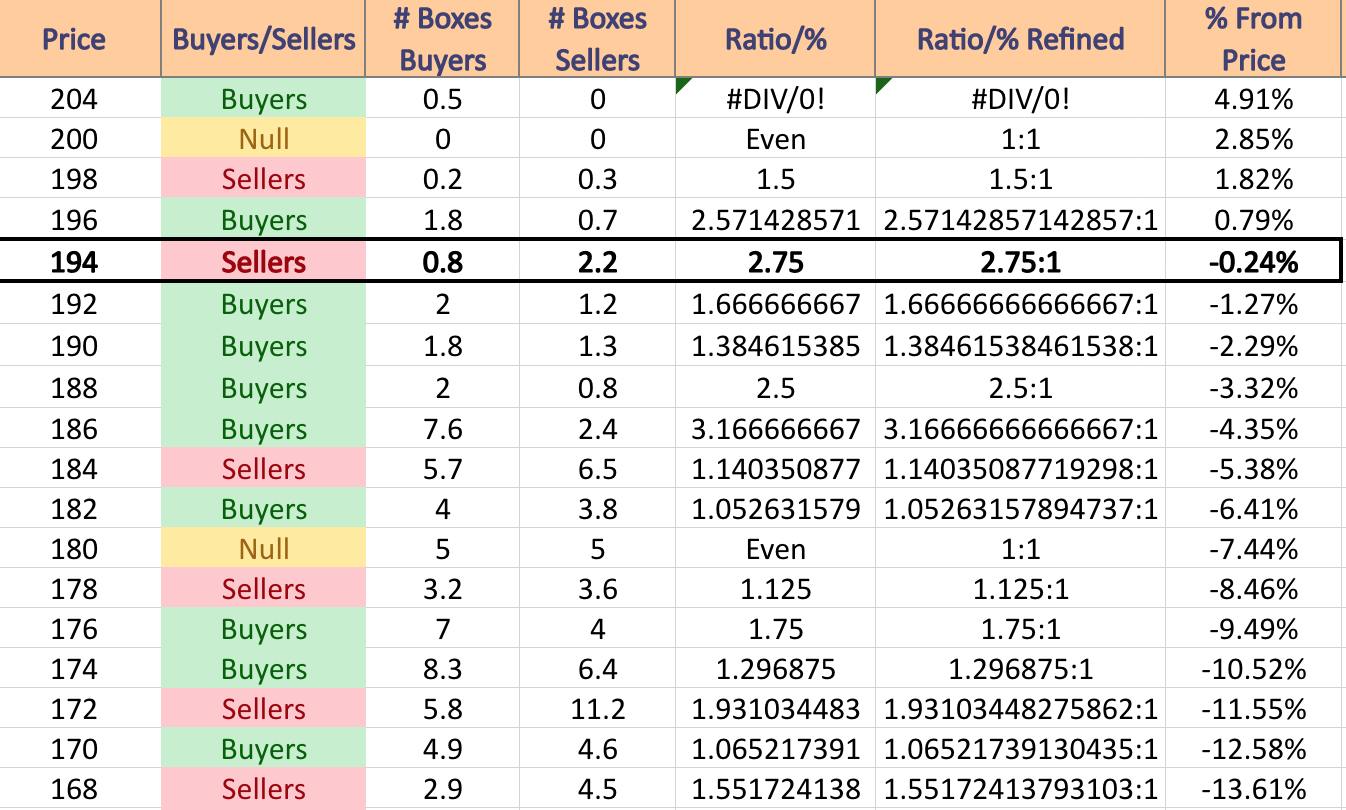Click the # Boxes Sellers header cell
Screen dimensions: 1346x810
point(598,39)
